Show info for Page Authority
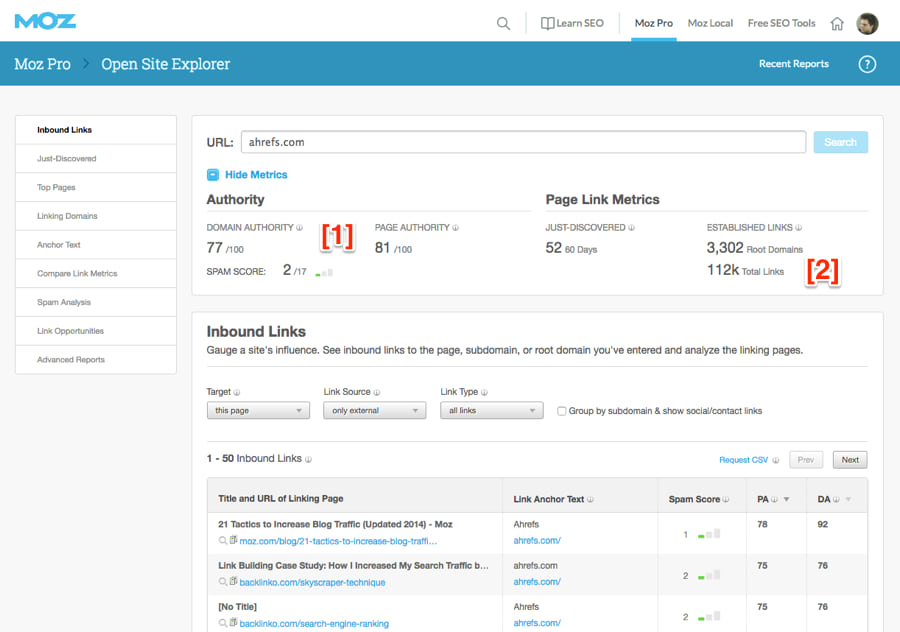Viewport: 900px width, 632px height. [456, 228]
